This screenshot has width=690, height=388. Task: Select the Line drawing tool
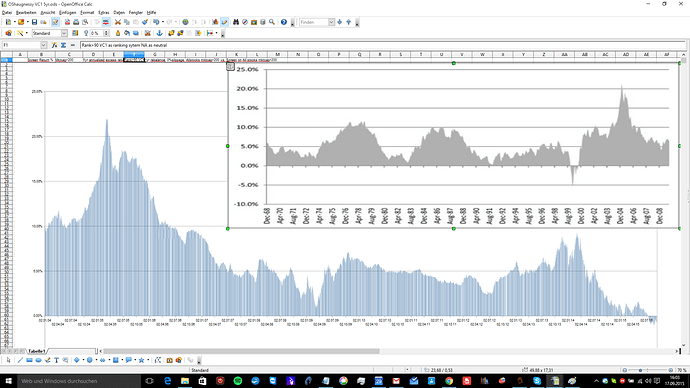(x=20, y=360)
